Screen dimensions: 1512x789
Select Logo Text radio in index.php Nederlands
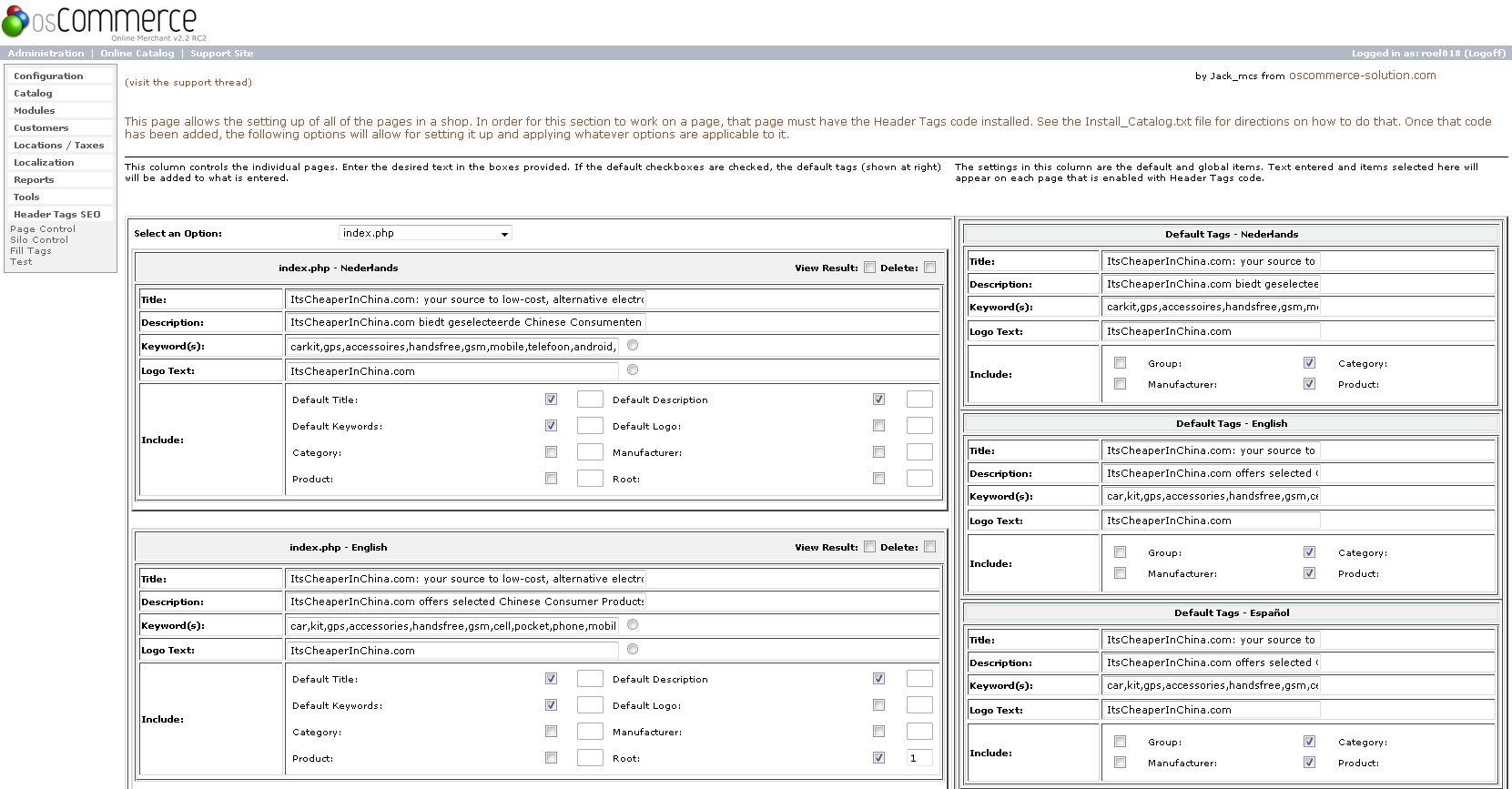coord(633,369)
